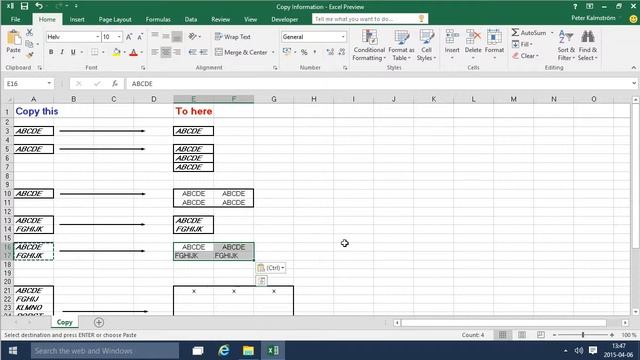Image resolution: width=640 pixels, height=360 pixels.
Task: Click the Format Painter brush icon
Action: click(x=29, y=55)
